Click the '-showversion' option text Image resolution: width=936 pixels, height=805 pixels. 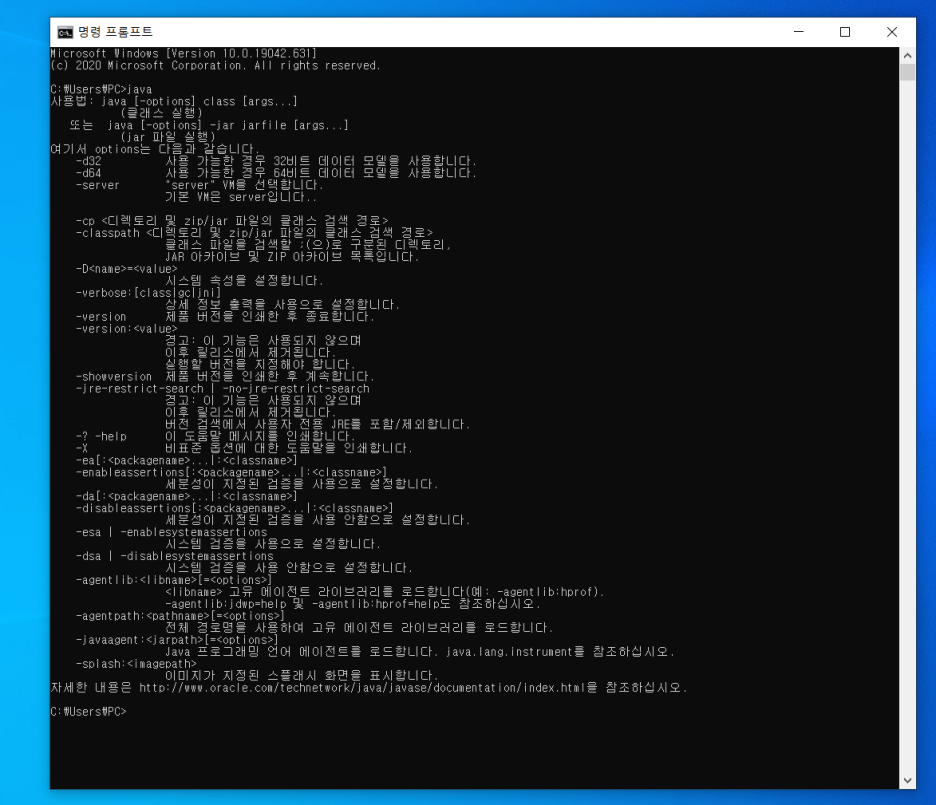click(x=114, y=377)
